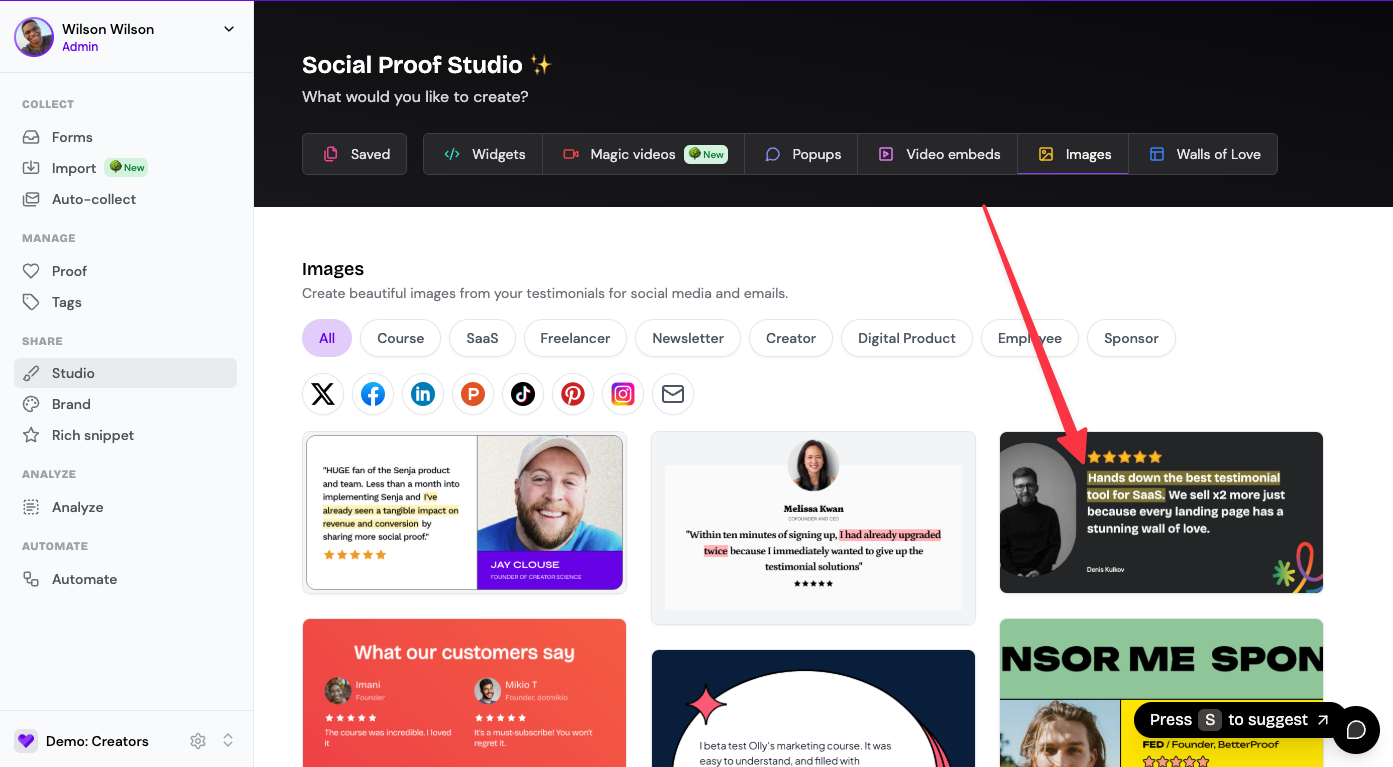This screenshot has height=767, width=1393.
Task: Open Rich snippet in the sidebar
Action: pyautogui.click(x=126, y=435)
